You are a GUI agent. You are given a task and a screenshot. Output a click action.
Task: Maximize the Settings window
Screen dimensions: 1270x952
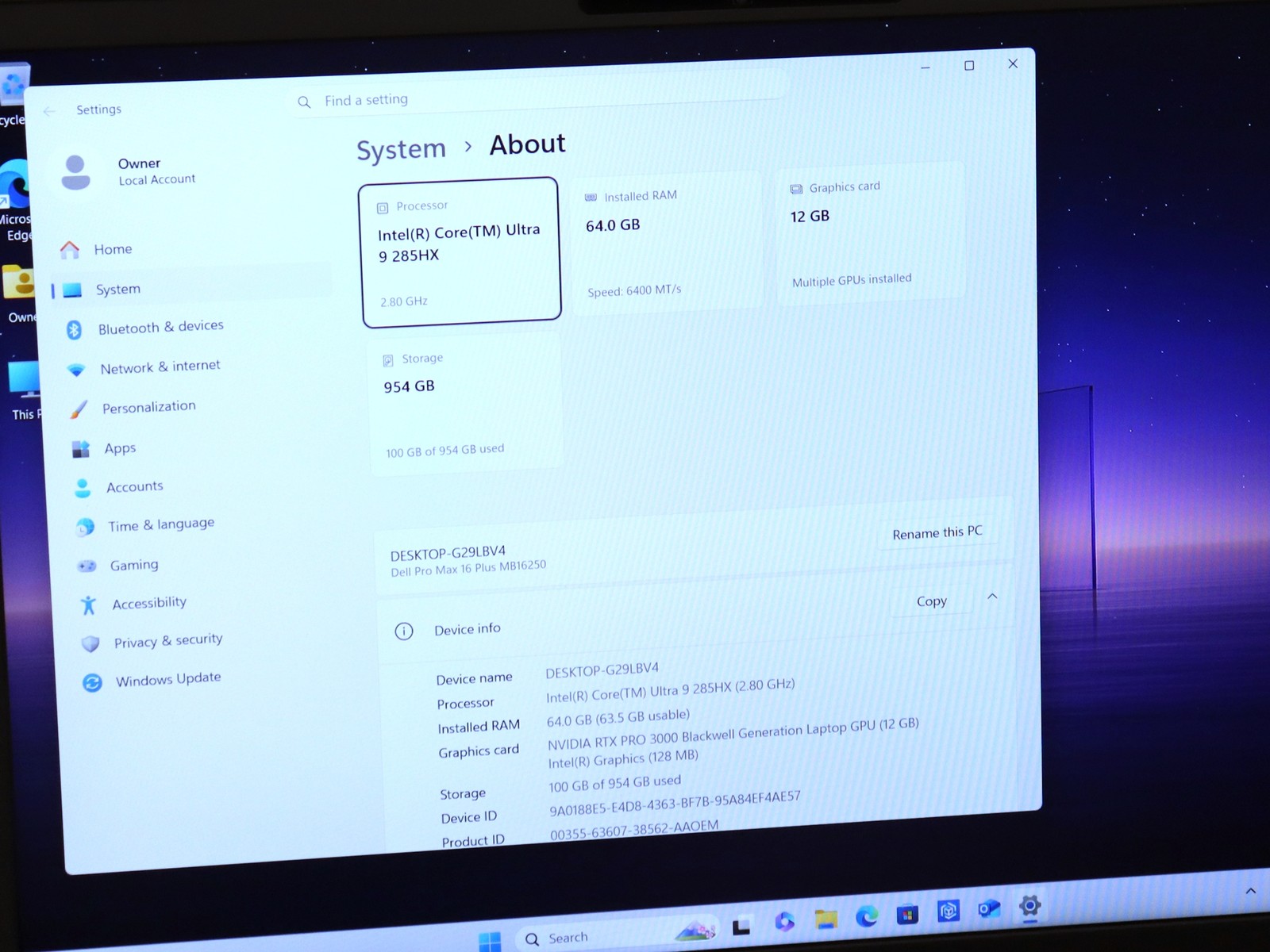969,66
